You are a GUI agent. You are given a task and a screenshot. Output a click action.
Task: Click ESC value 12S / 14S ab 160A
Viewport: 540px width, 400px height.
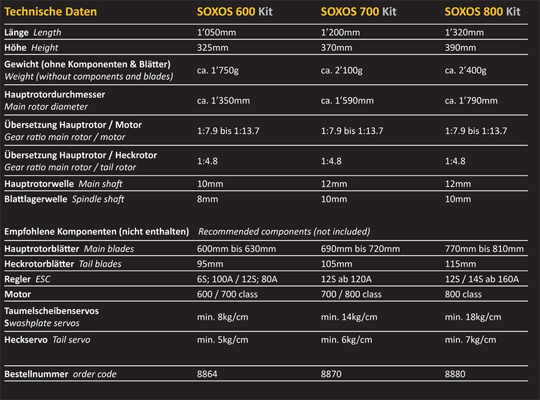[482, 279]
